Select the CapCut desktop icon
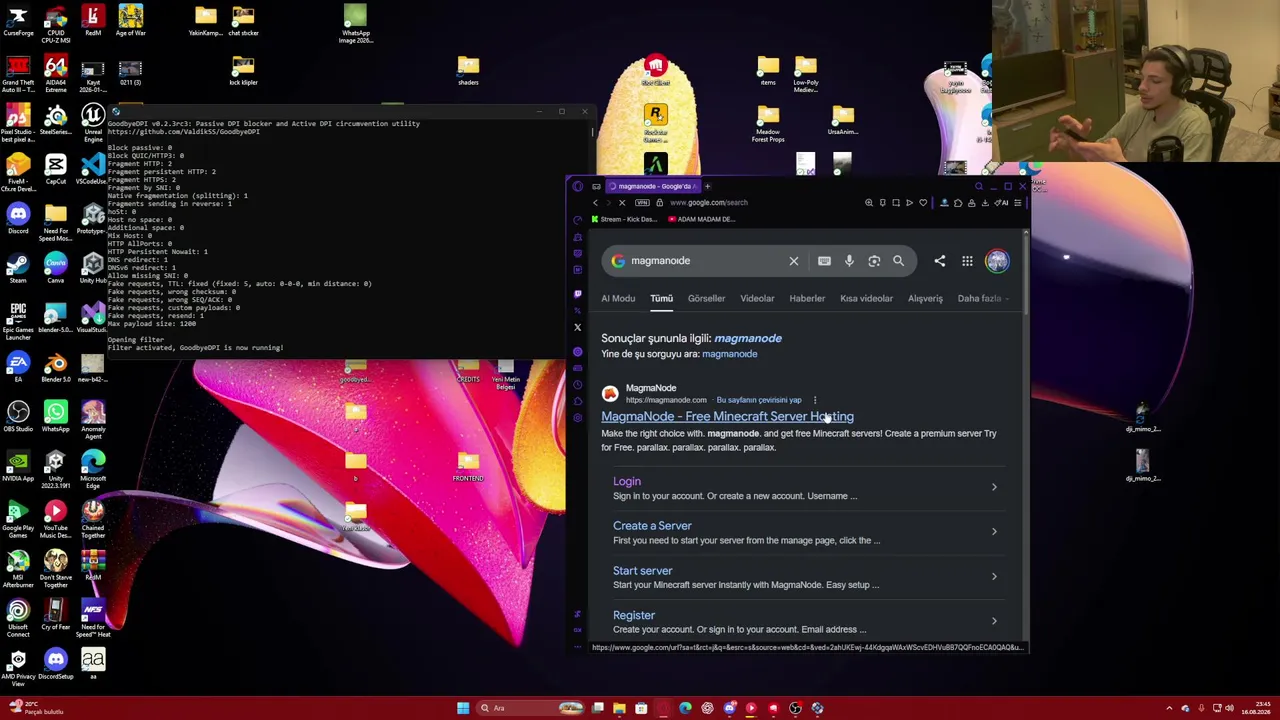 click(56, 169)
